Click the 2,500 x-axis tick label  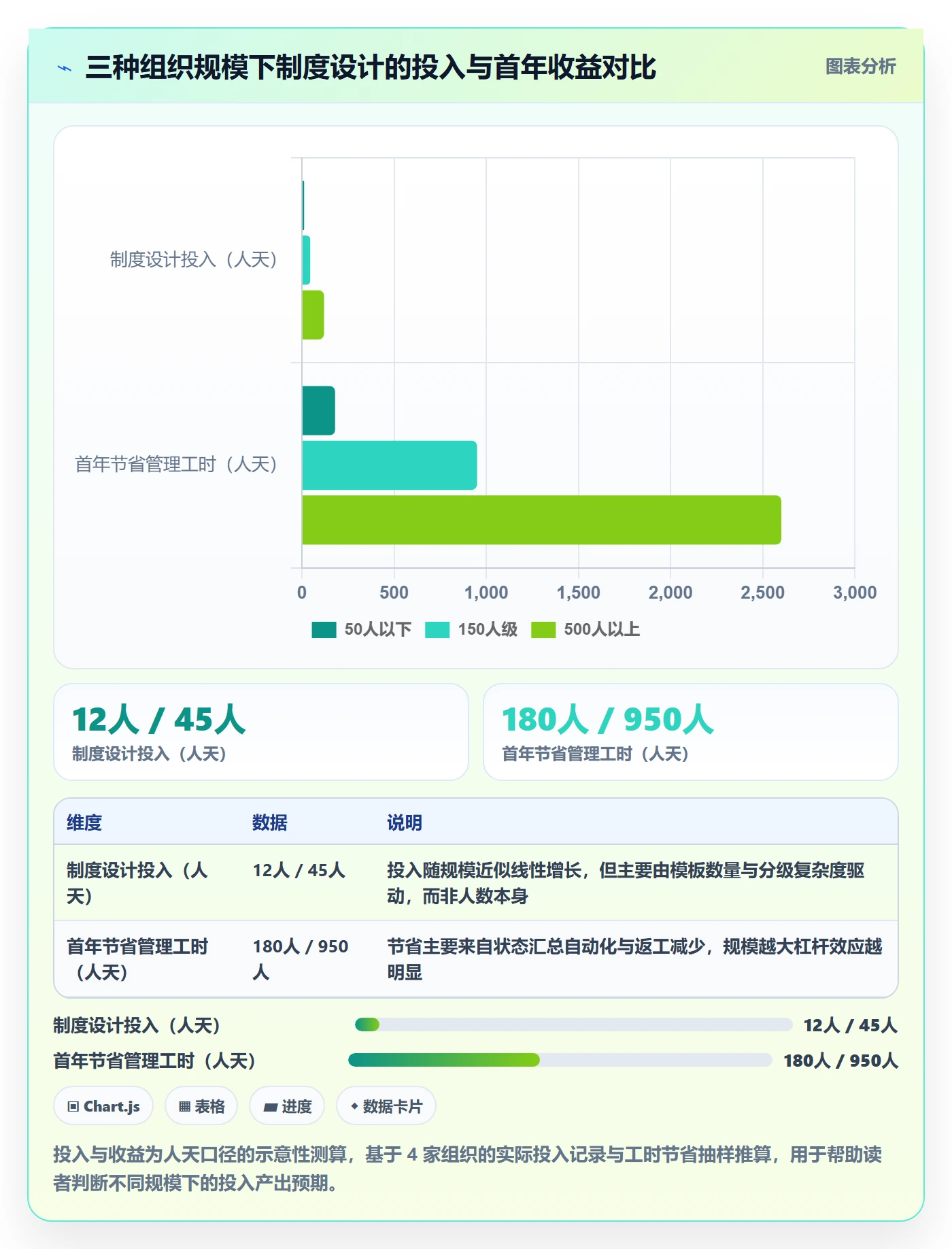[x=762, y=593]
